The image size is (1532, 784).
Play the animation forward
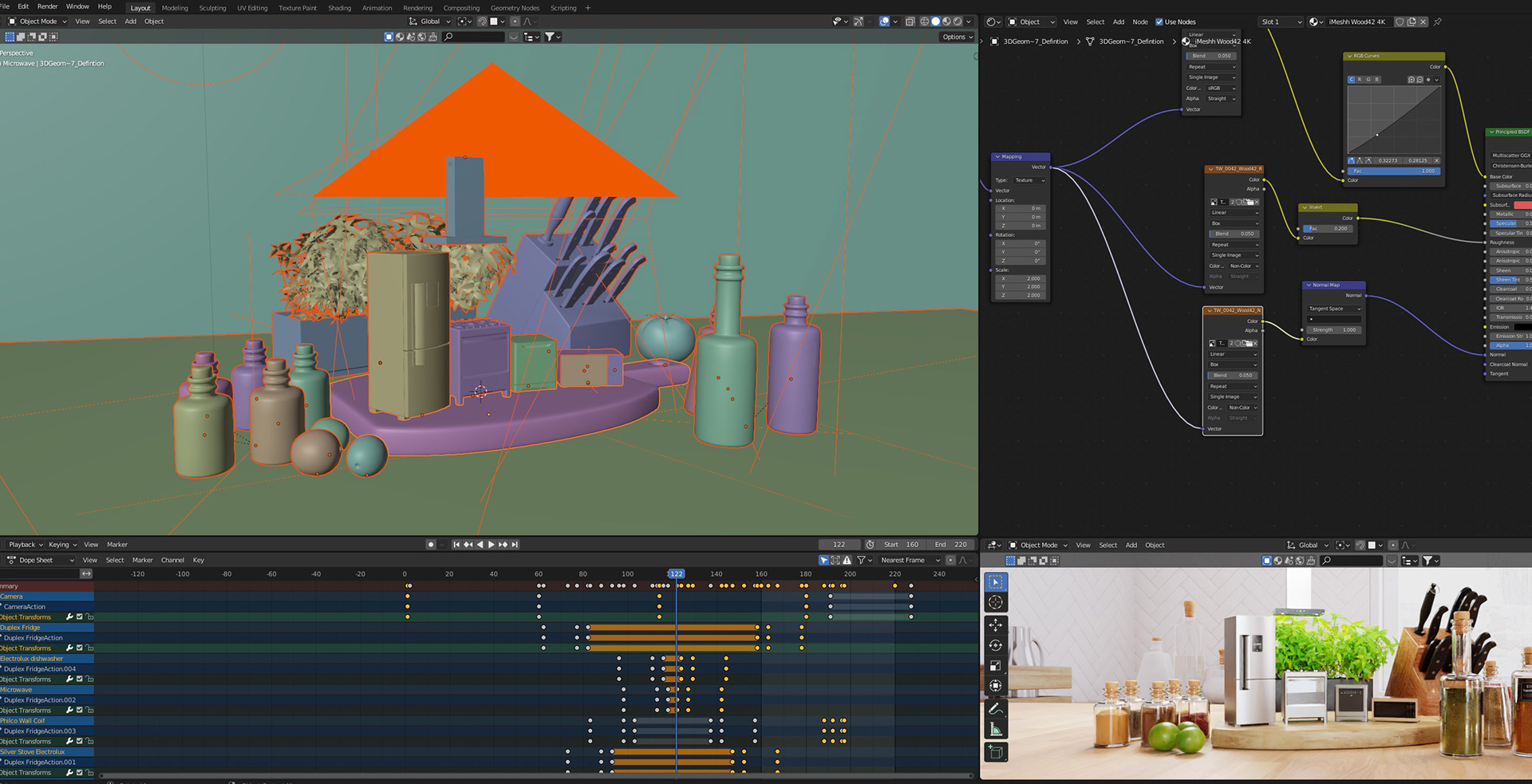coord(491,545)
